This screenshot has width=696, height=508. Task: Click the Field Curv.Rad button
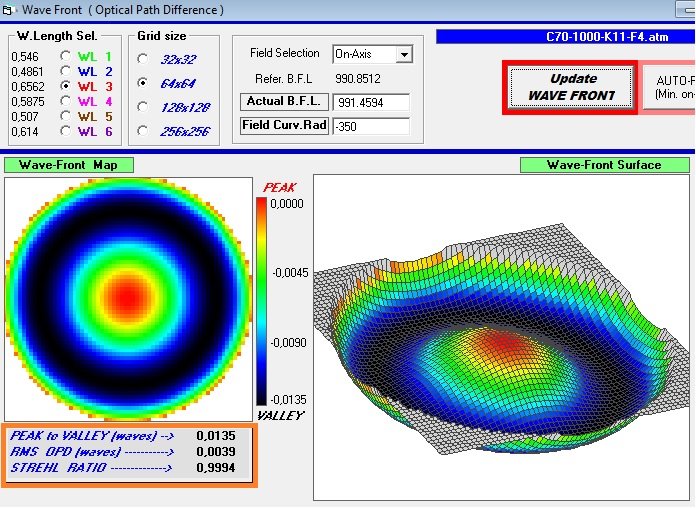(284, 126)
